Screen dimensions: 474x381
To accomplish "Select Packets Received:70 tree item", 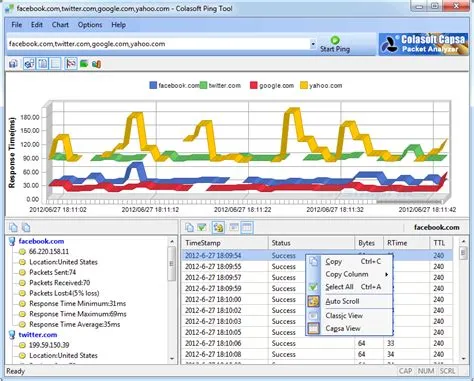I will click(x=60, y=283).
